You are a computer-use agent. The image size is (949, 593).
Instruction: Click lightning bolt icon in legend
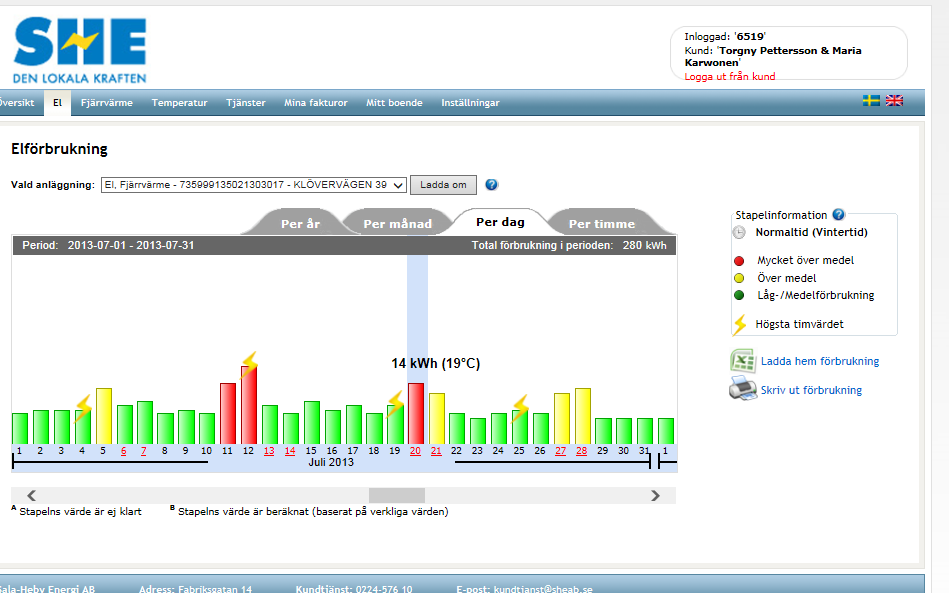coord(740,324)
